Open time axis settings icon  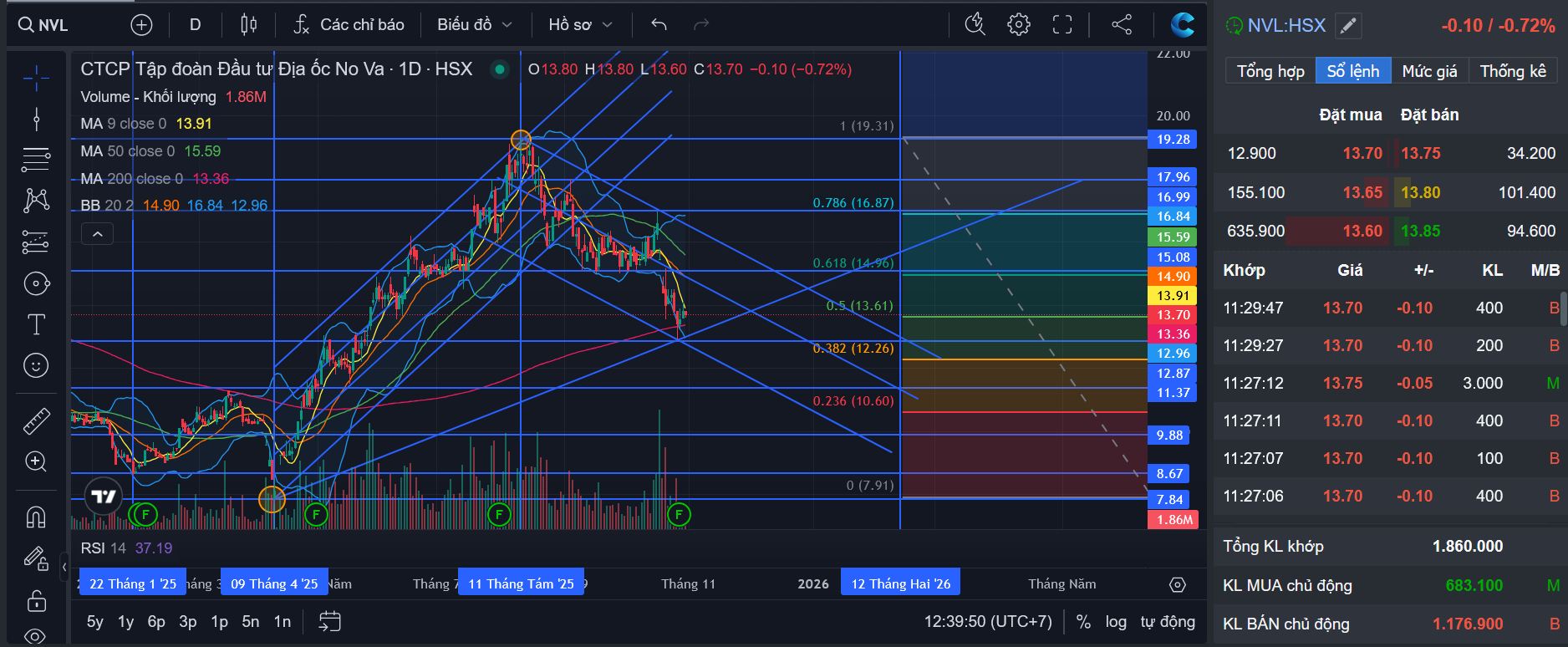click(1178, 584)
